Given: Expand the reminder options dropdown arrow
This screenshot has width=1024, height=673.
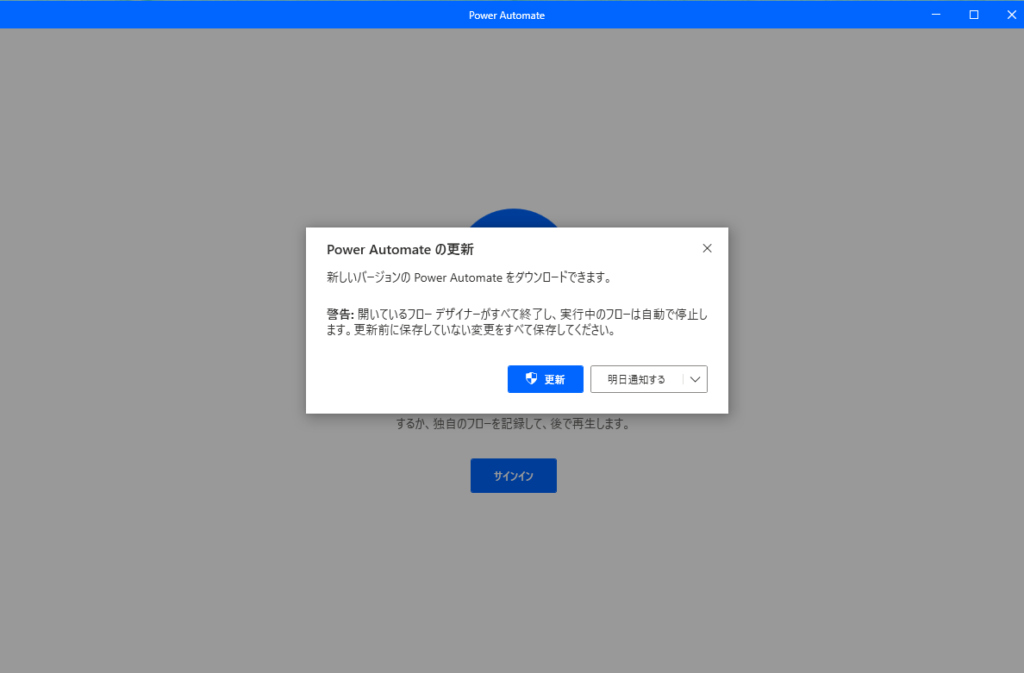Looking at the screenshot, I should [x=696, y=379].
